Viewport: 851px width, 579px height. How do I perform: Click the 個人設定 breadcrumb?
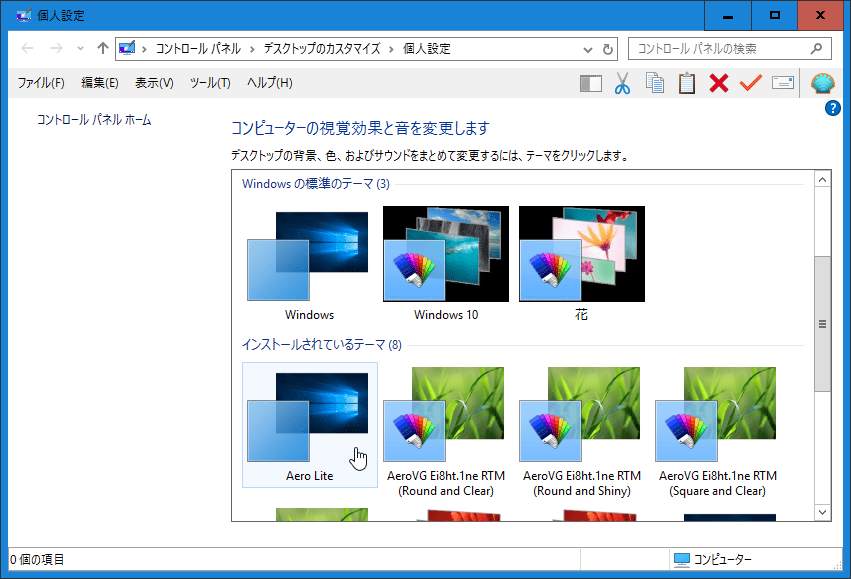(427, 49)
